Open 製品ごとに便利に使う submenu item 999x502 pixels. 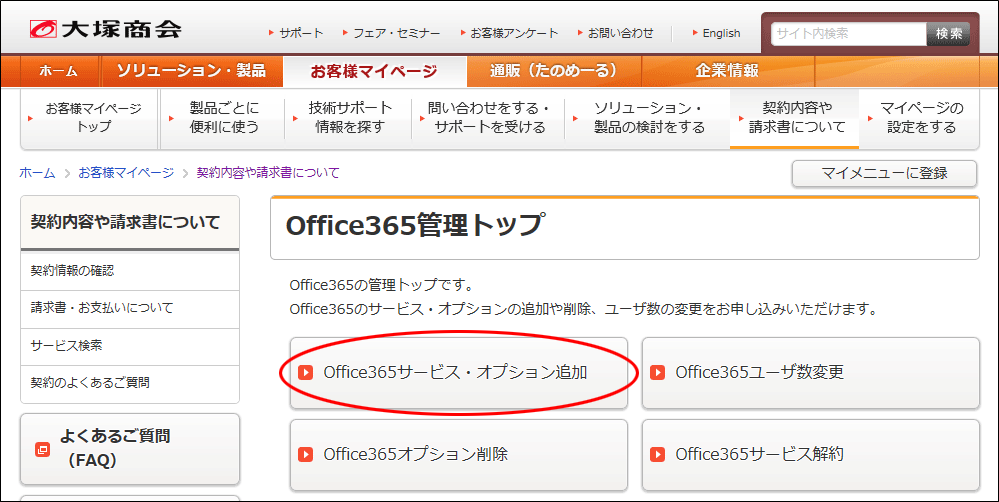223,118
